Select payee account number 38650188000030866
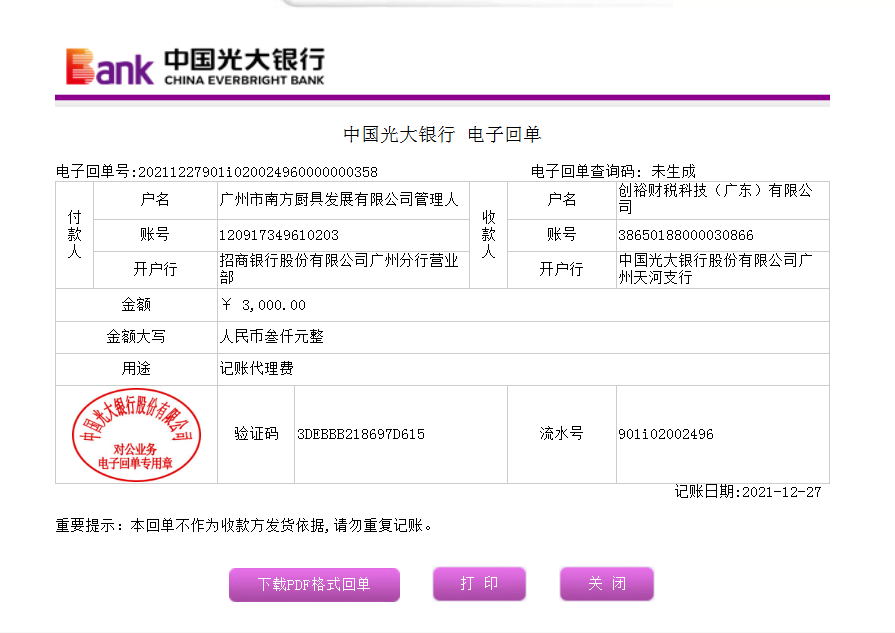Screen dimensions: 895x633 point(686,235)
